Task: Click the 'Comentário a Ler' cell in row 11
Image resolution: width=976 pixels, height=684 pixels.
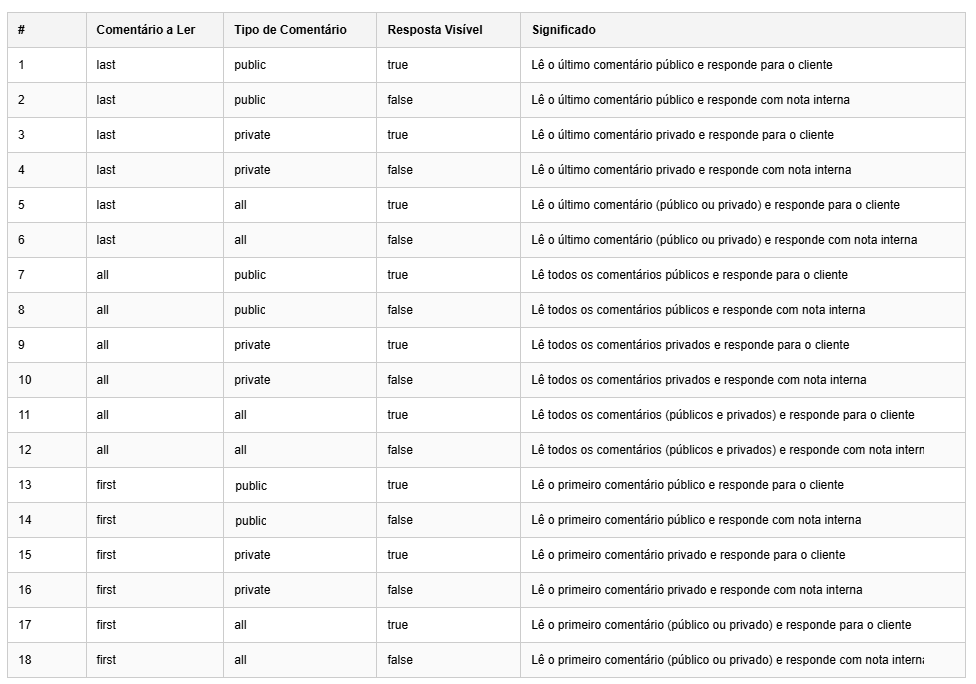Action: (103, 415)
